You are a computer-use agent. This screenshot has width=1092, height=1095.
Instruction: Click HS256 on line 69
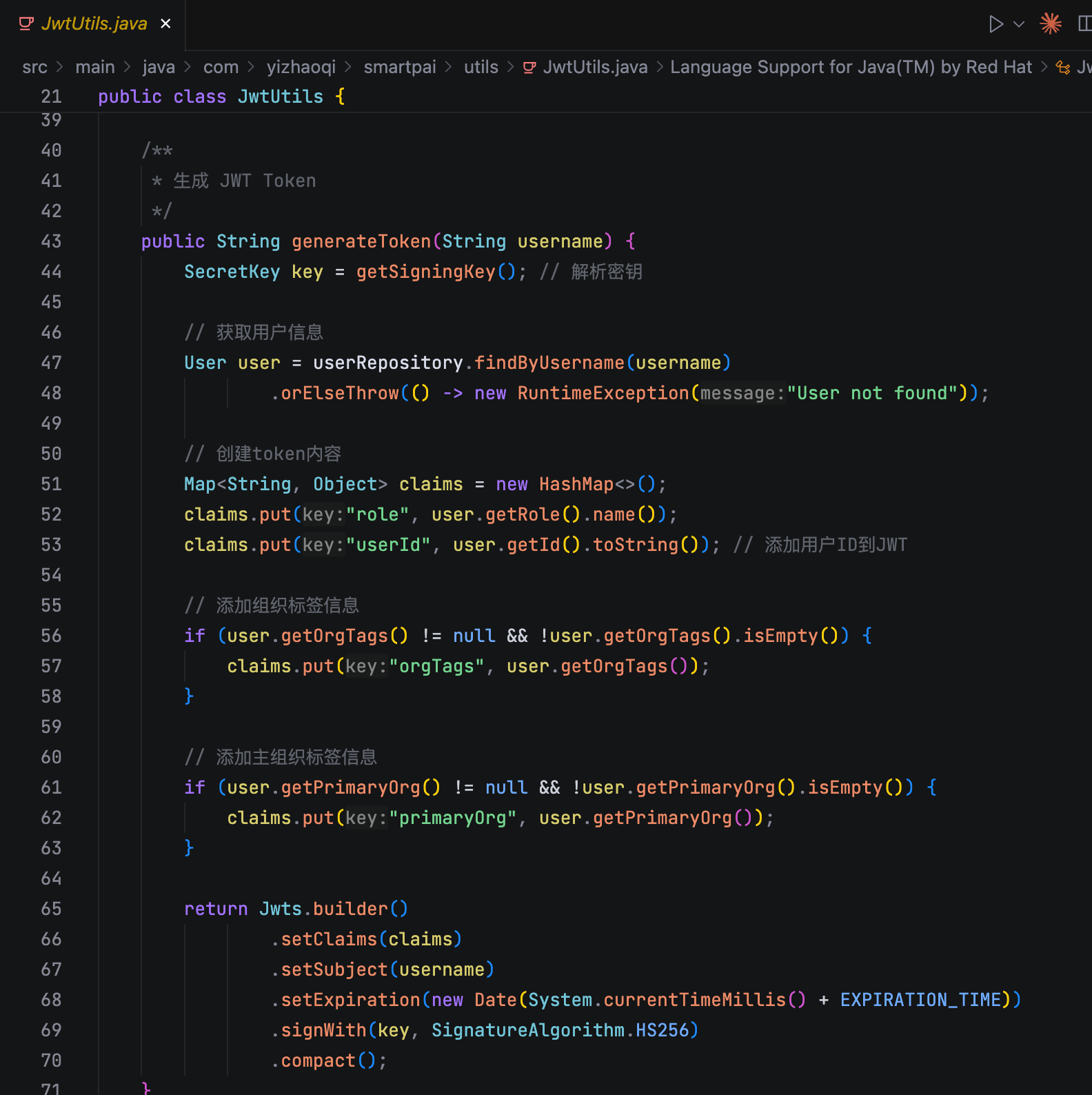point(662,1030)
